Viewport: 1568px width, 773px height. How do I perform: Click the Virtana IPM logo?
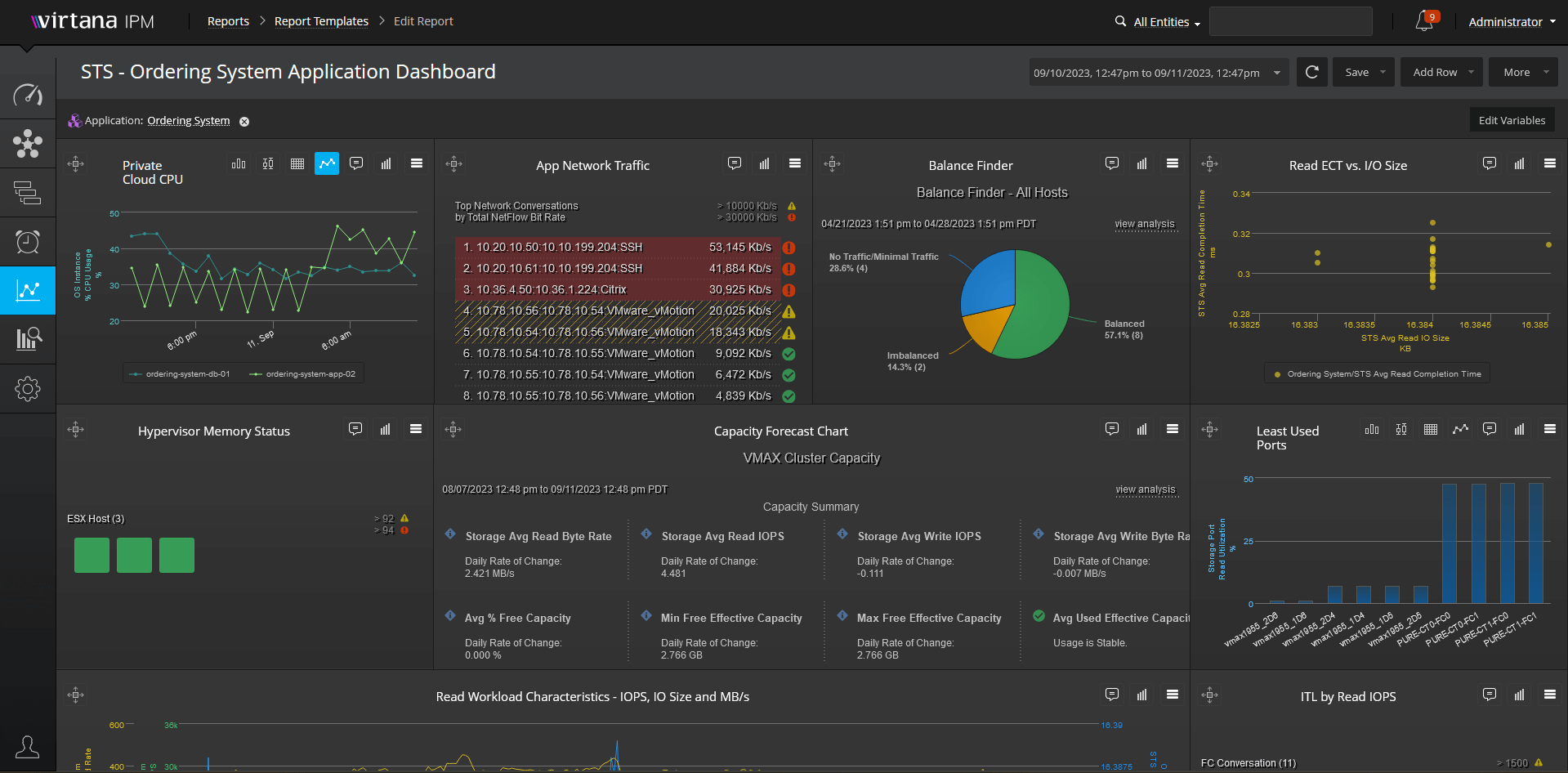93,21
